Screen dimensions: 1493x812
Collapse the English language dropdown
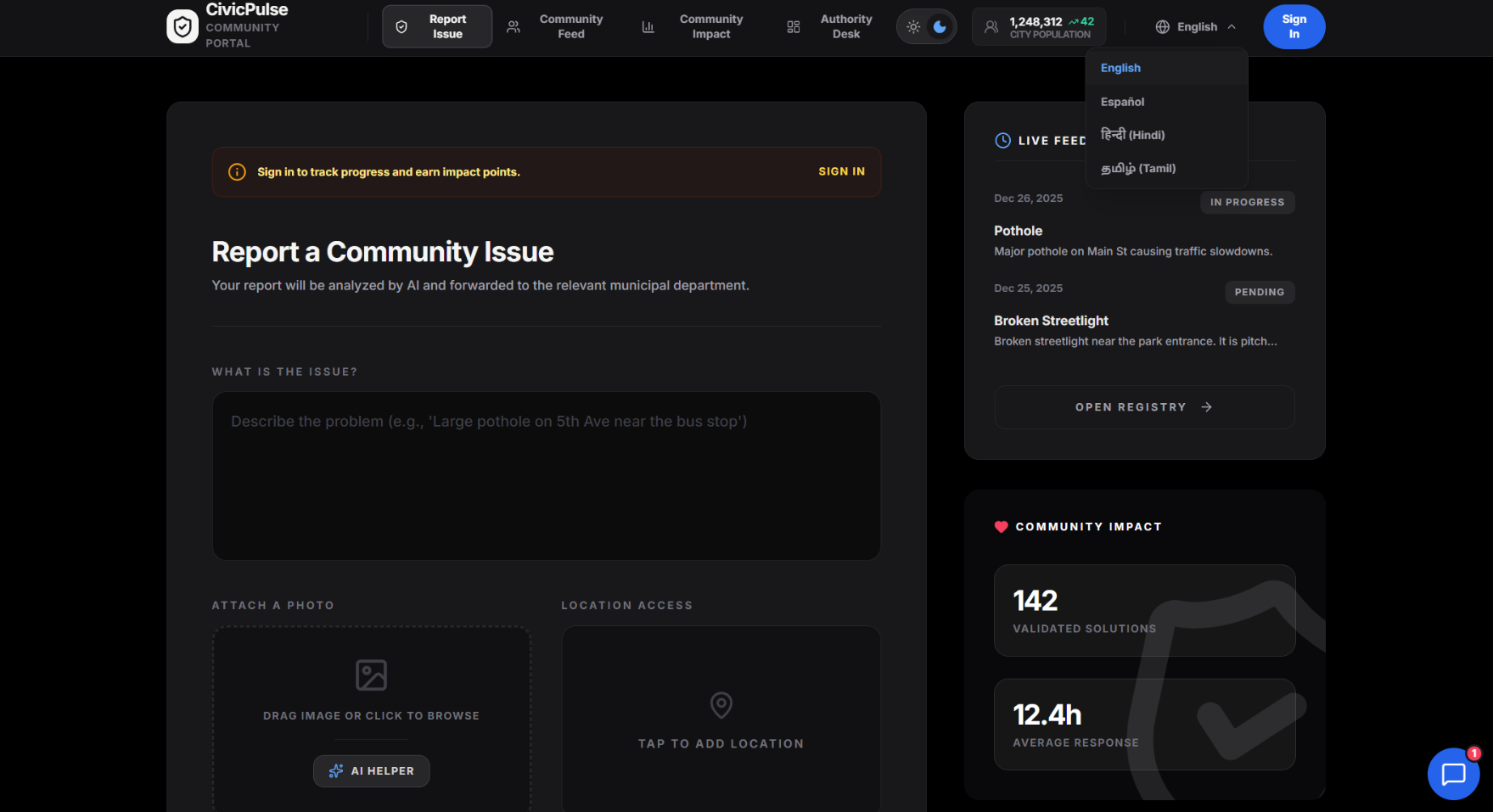1196,27
